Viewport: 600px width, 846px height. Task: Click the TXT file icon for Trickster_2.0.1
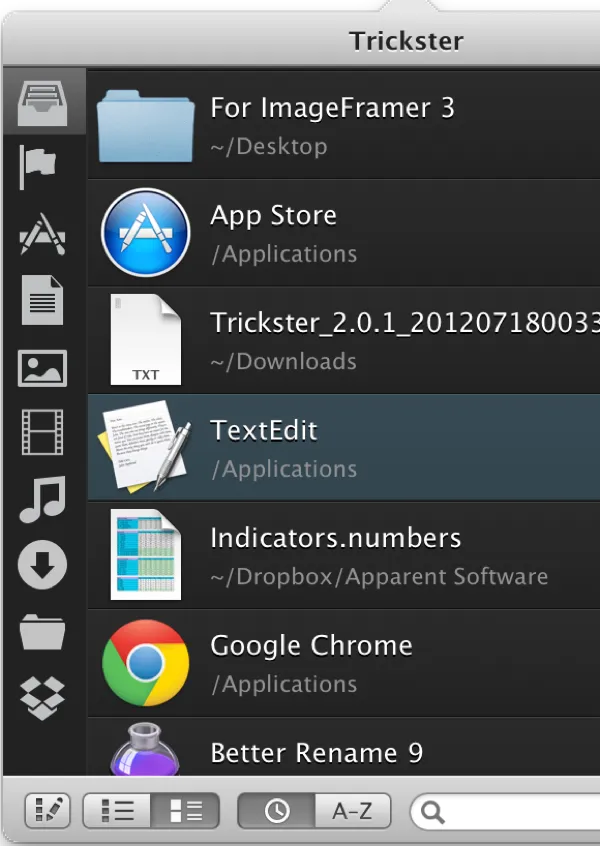coord(146,339)
